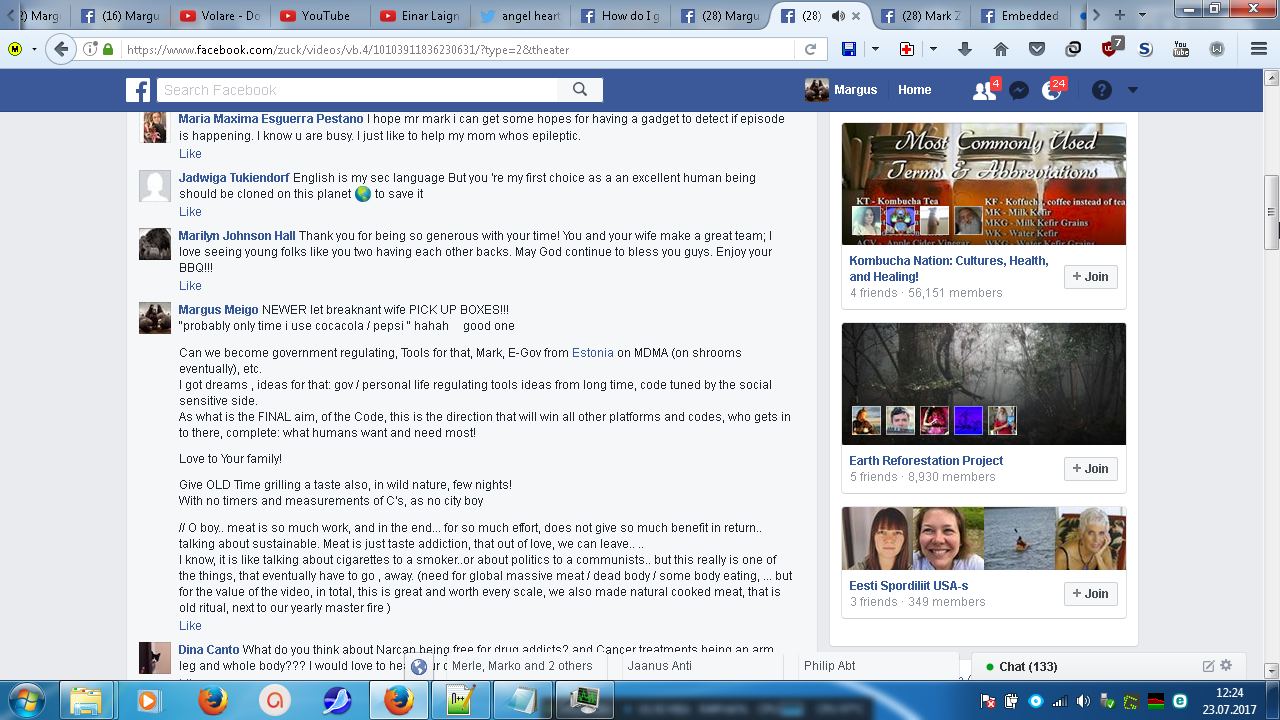This screenshot has width=1280, height=720.
Task: Click the uBlock shield icon with 7 badge
Action: pos(1111,47)
